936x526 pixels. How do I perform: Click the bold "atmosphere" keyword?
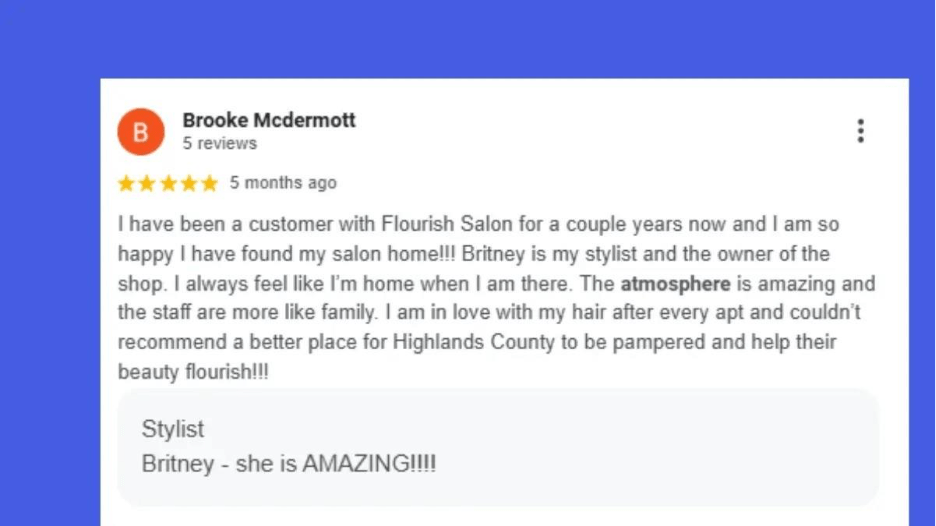point(675,284)
